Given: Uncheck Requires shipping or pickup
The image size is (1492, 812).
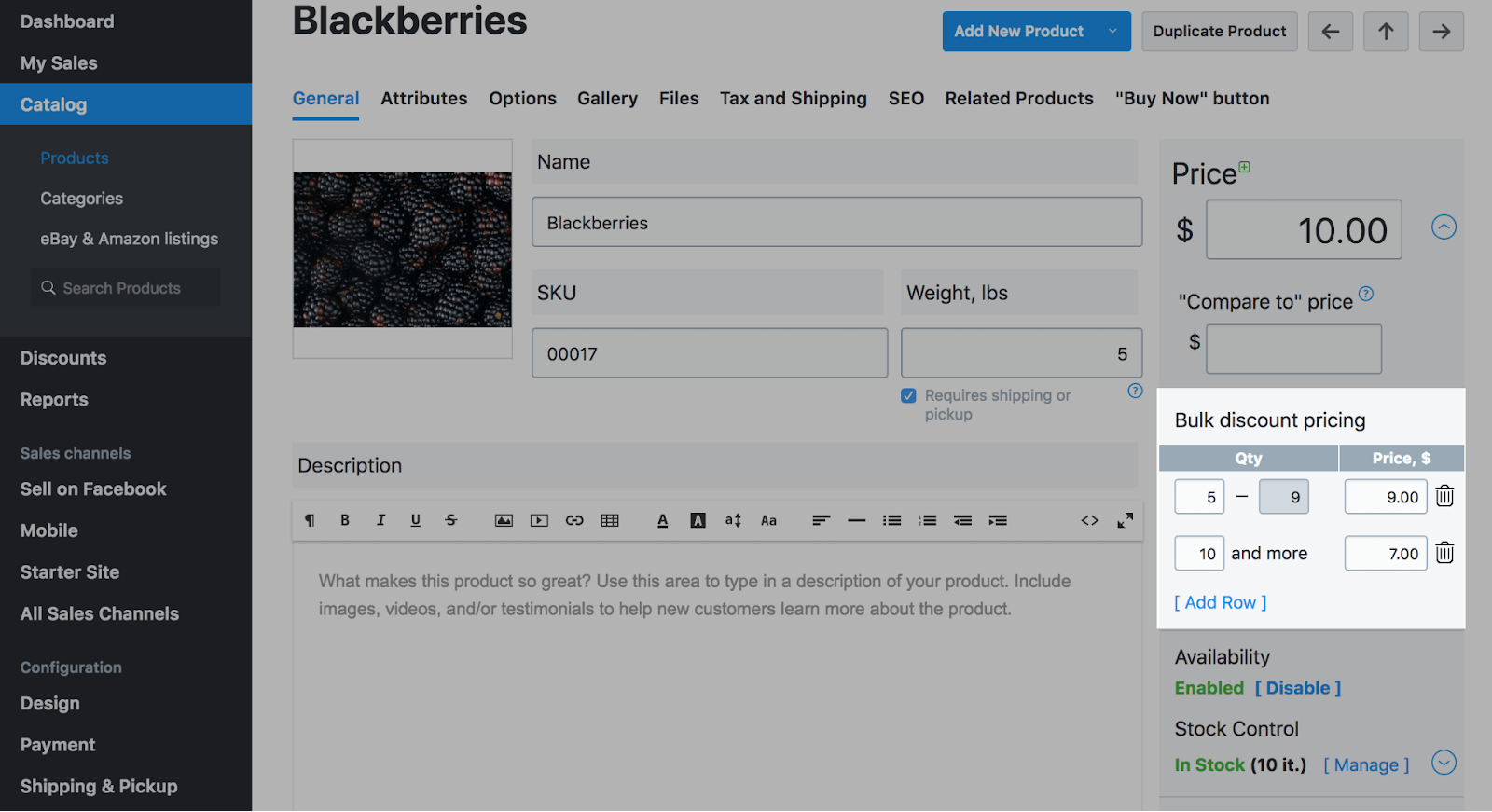Looking at the screenshot, I should tap(908, 396).
